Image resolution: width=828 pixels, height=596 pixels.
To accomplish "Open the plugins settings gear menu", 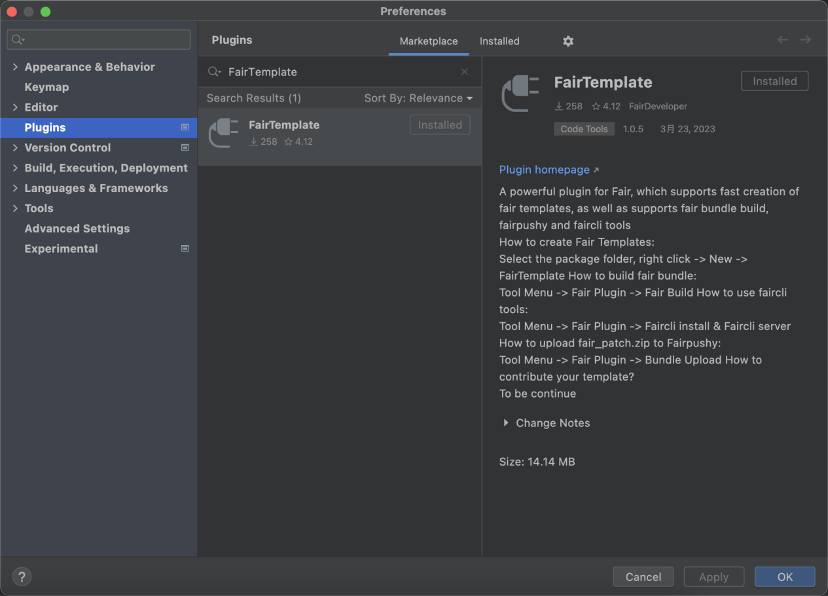I will pyautogui.click(x=568, y=41).
